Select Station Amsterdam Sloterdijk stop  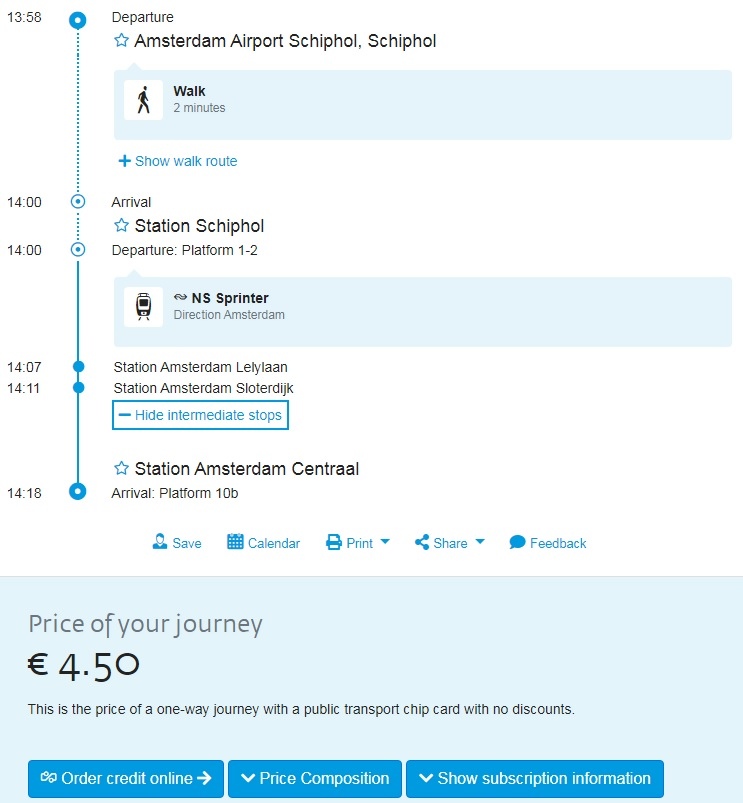[x=203, y=388]
